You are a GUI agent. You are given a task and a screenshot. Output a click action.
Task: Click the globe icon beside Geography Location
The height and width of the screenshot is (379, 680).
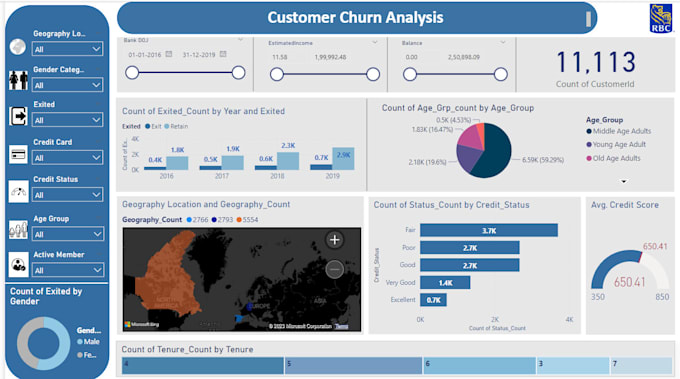click(18, 47)
